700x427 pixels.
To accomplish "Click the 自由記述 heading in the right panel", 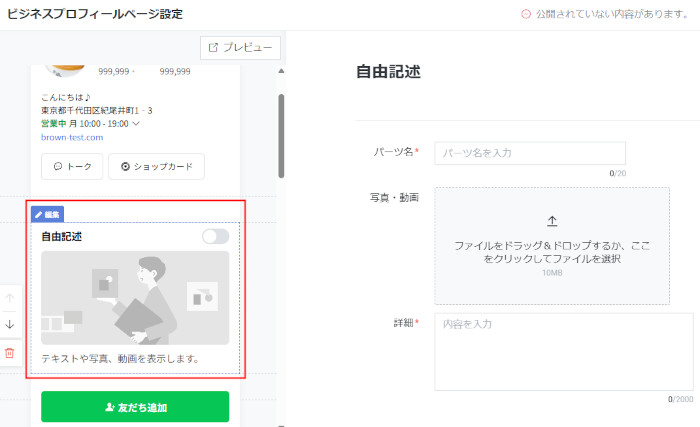I will [x=388, y=71].
